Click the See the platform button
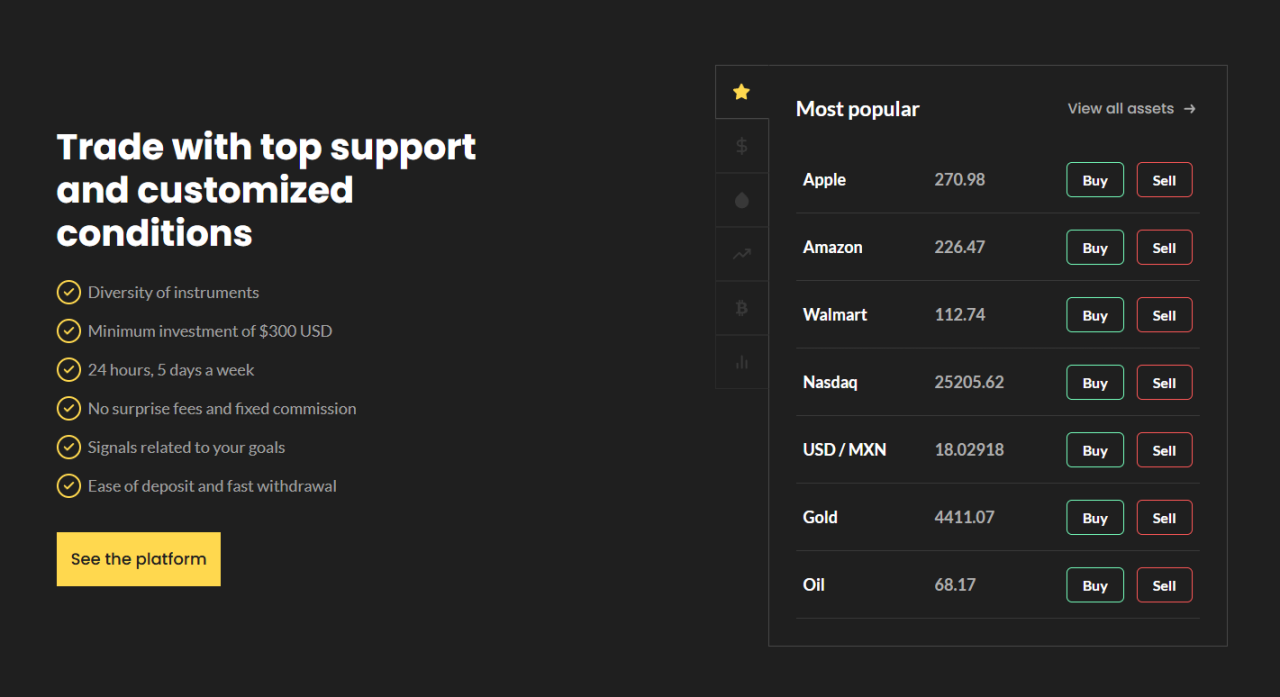The width and height of the screenshot is (1280, 697). [138, 559]
